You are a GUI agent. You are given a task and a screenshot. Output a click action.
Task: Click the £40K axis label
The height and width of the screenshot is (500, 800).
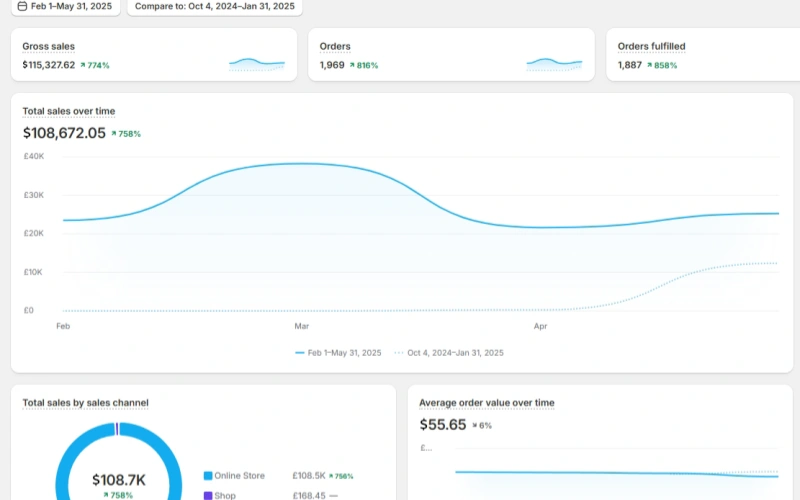click(34, 156)
